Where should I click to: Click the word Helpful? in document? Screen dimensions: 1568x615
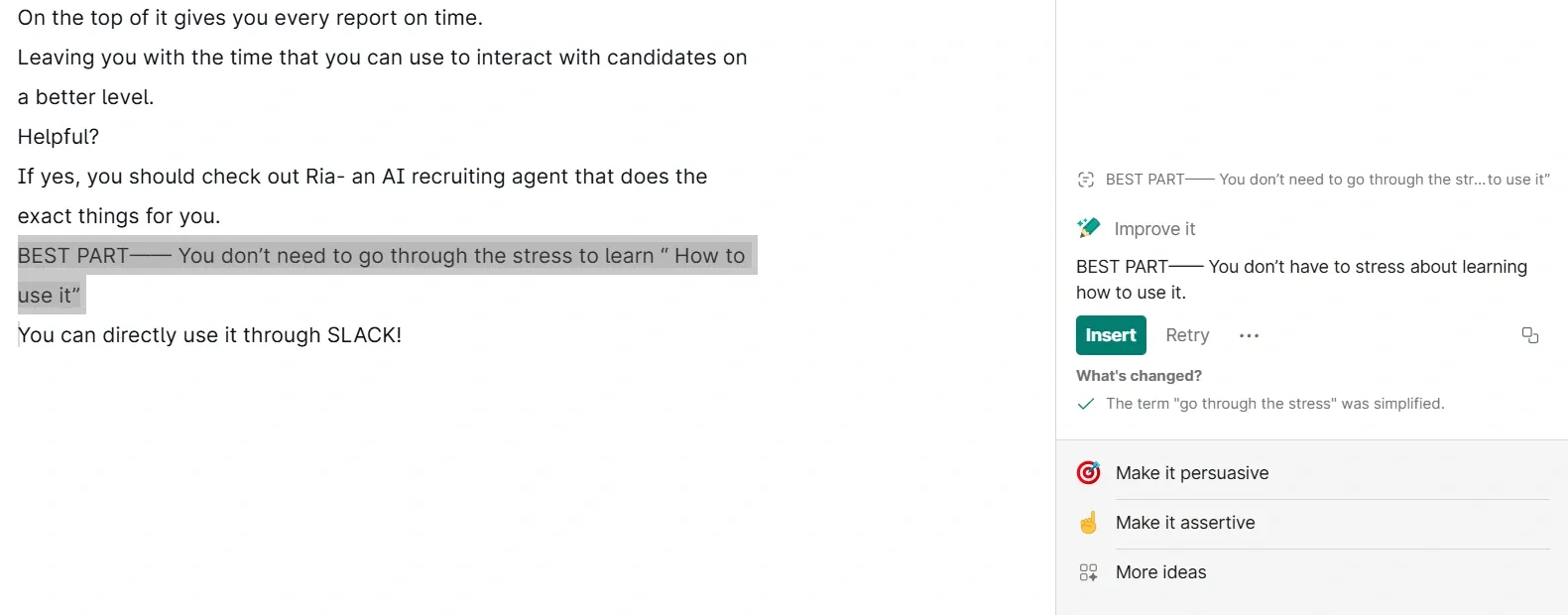click(59, 137)
